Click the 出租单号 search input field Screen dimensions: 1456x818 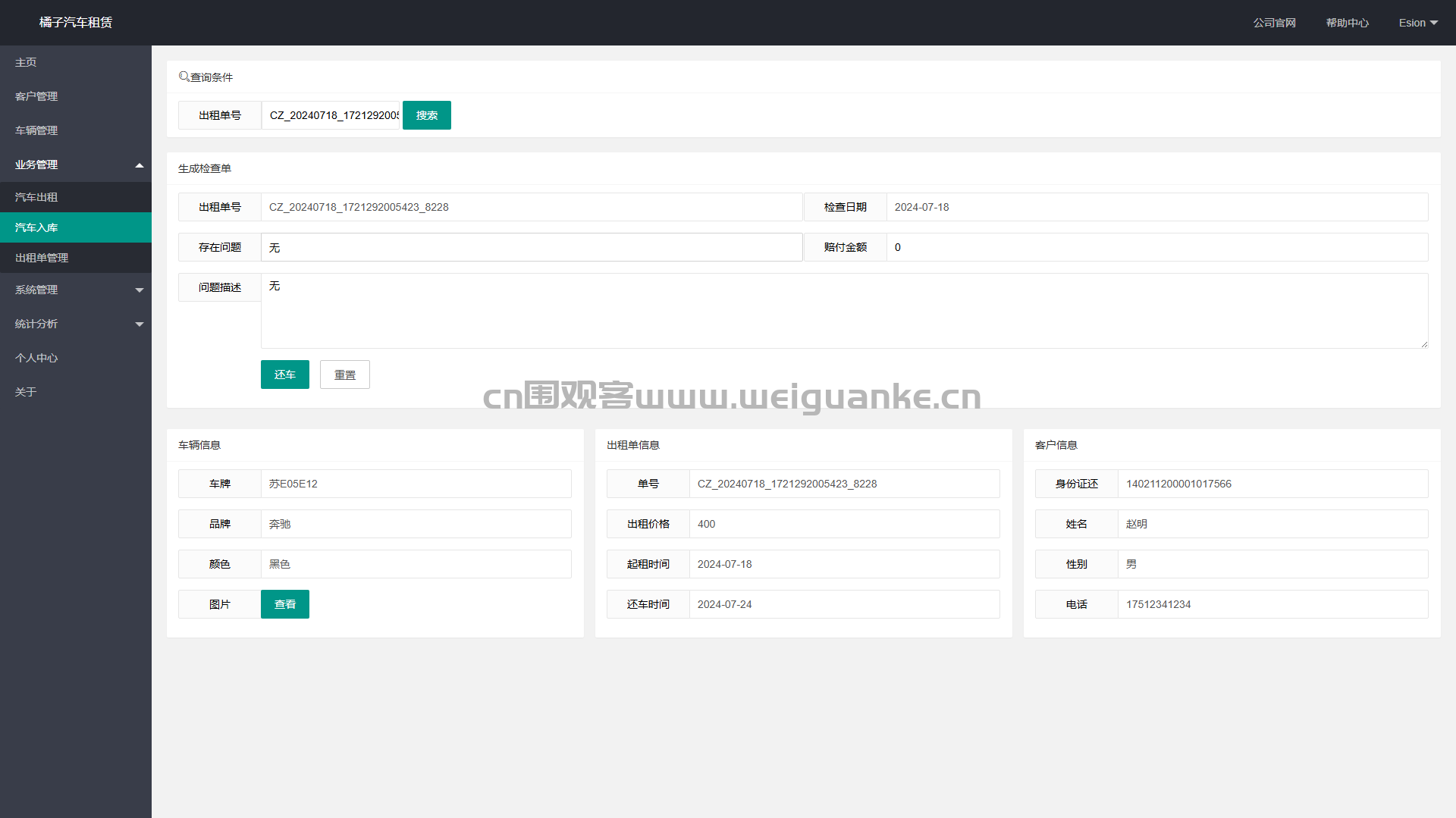coord(331,115)
